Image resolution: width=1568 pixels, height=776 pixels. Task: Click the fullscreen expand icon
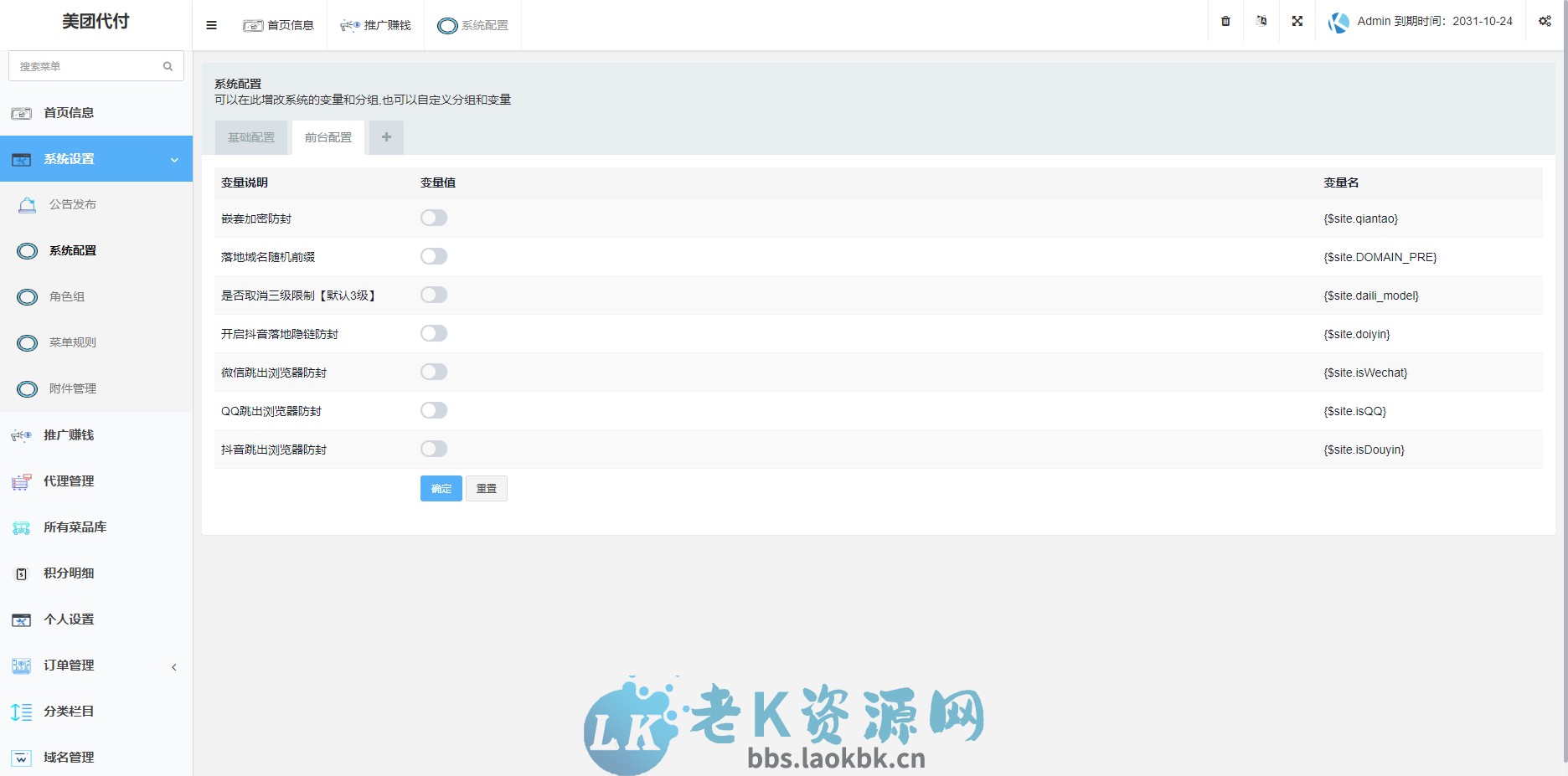pyautogui.click(x=1297, y=21)
